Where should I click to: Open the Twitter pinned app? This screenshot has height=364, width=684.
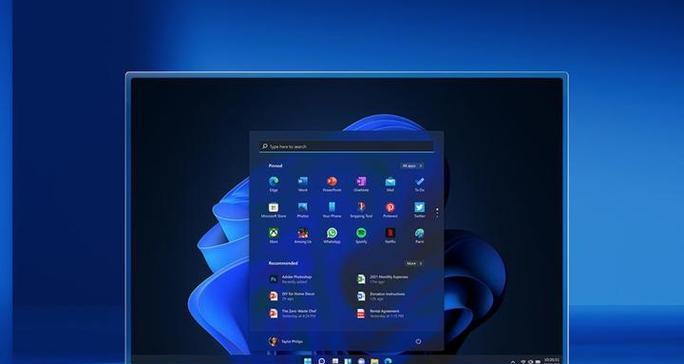pyautogui.click(x=420, y=210)
